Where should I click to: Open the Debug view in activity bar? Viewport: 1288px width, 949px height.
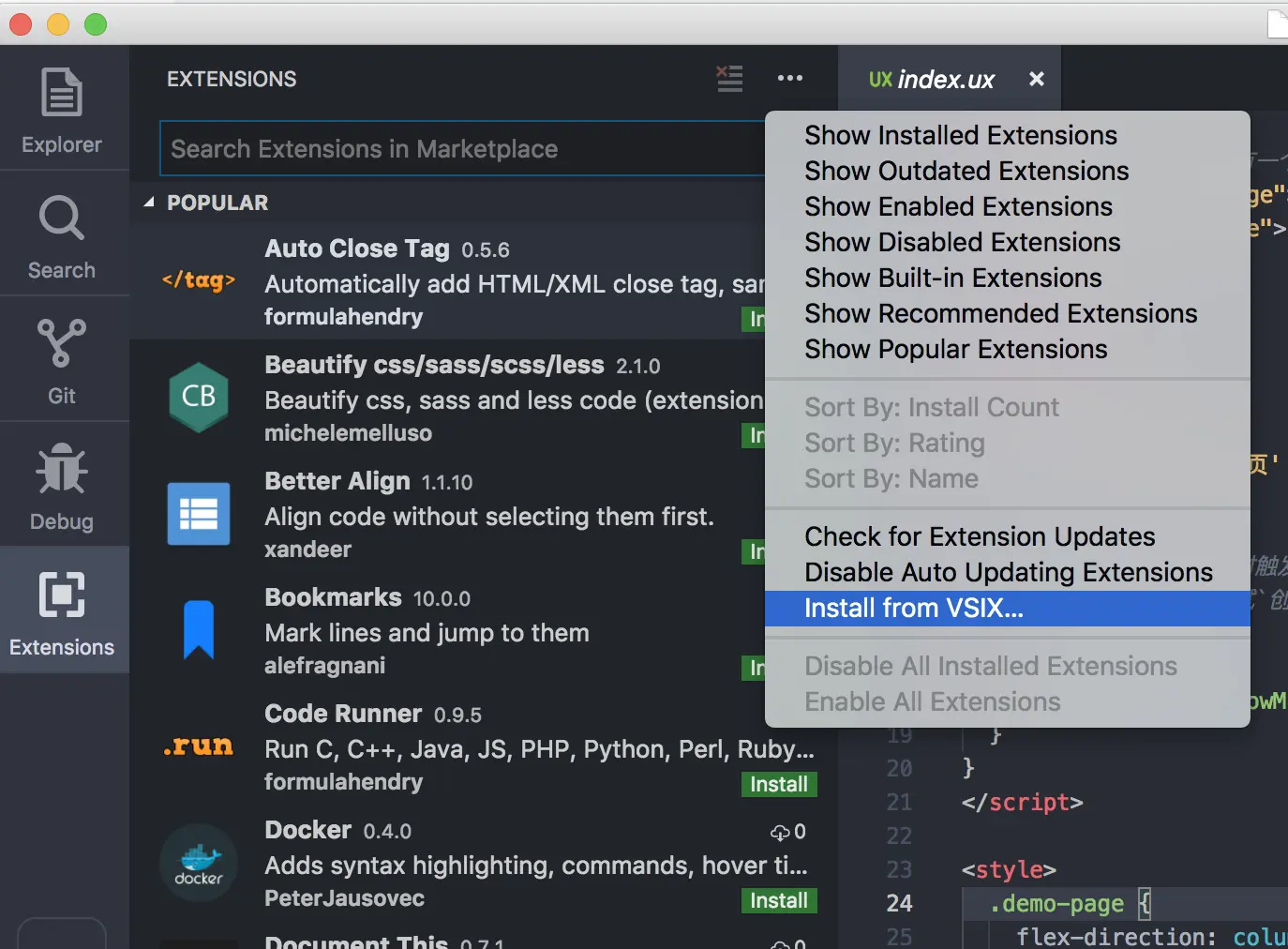(62, 486)
